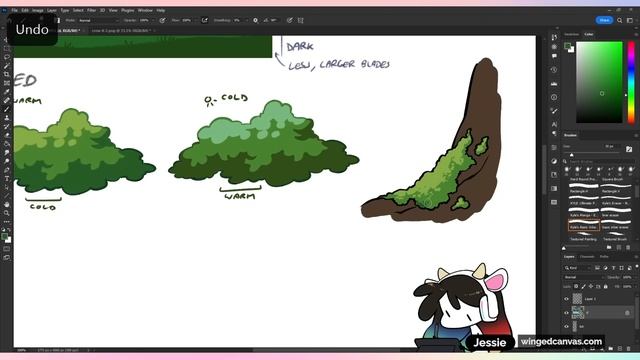
Task: Select the Textured Painting brush preset
Action: [x=584, y=237]
